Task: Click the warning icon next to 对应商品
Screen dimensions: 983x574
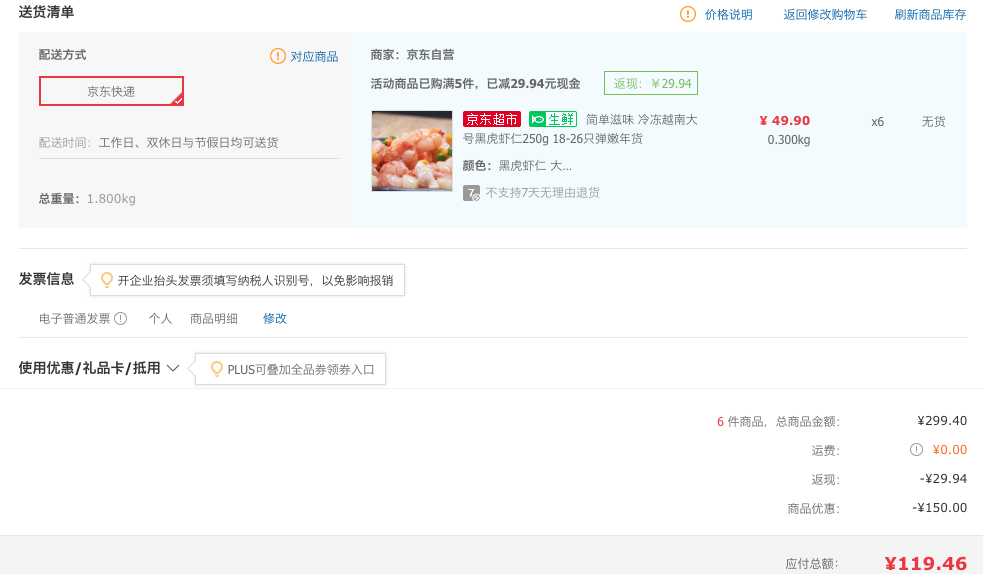Action: coord(278,56)
